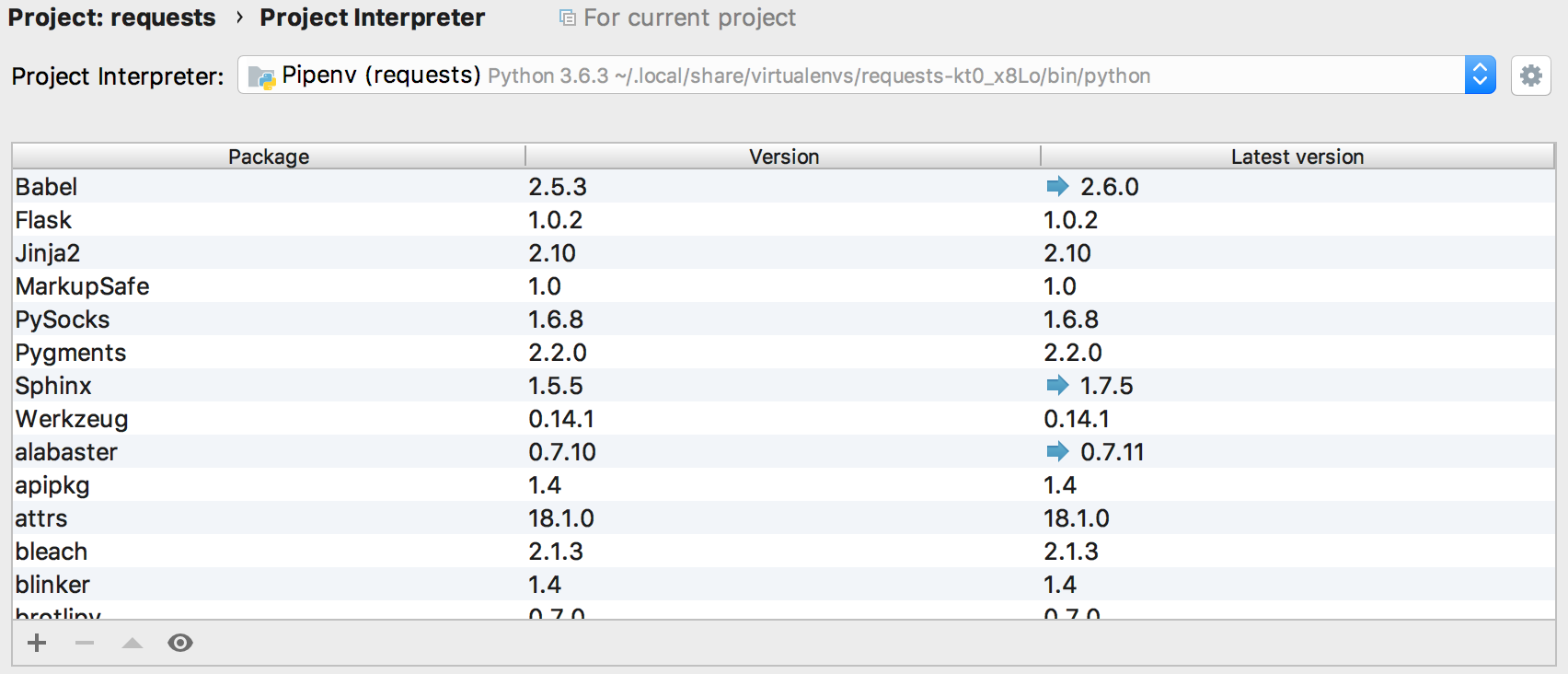Click the Latest version column header
The width and height of the screenshot is (1568, 674).
[x=1297, y=157]
